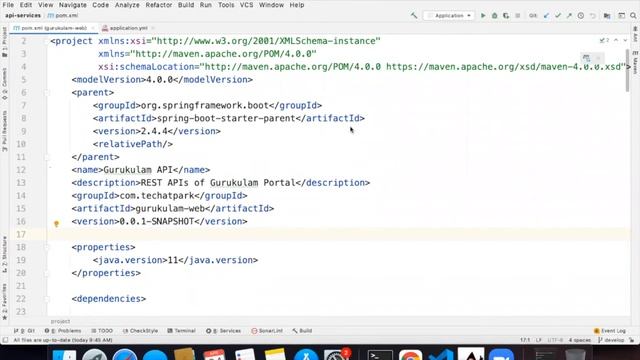640x360 pixels.
Task: Open the Maven tool window sidebar
Action: click(636, 63)
